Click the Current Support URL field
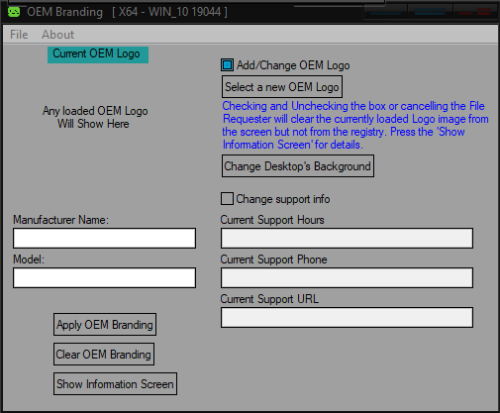This screenshot has width=500, height=413. (347, 317)
